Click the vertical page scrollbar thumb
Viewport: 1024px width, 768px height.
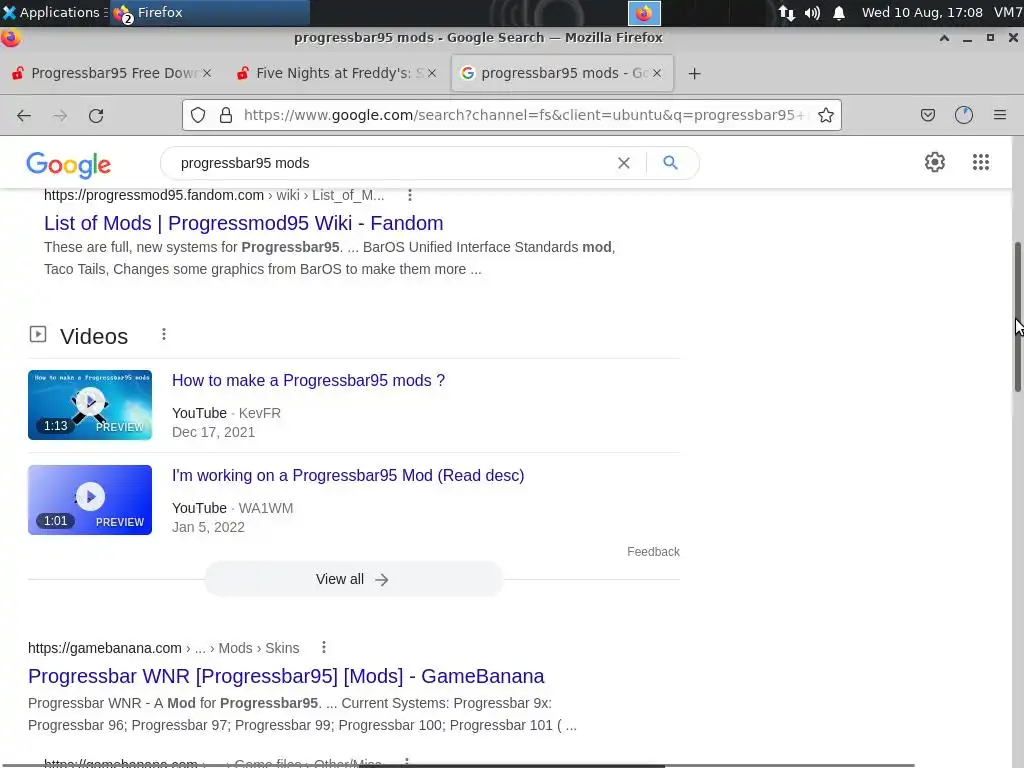(1017, 317)
